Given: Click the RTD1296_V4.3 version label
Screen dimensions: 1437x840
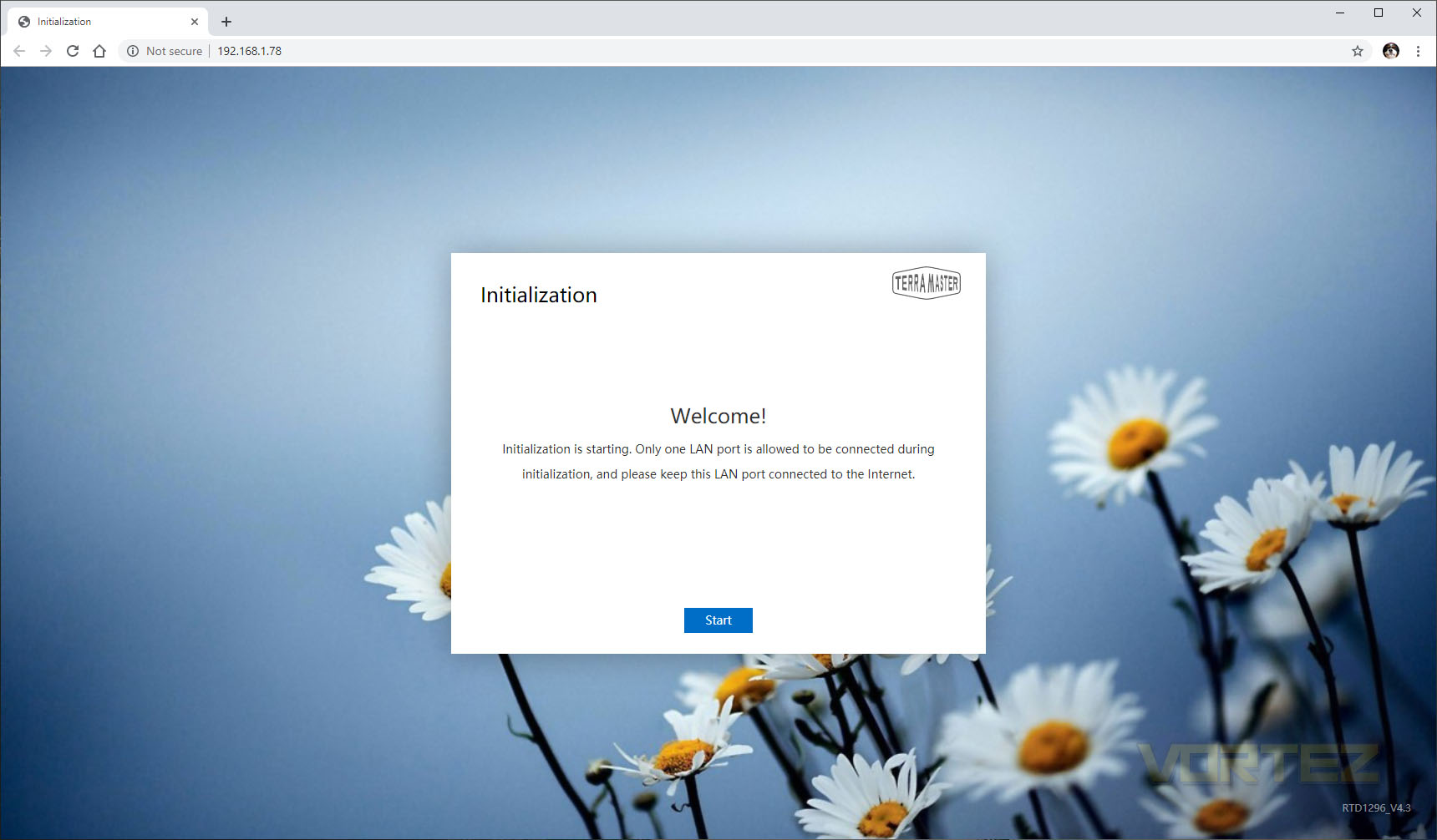Looking at the screenshot, I should pyautogui.click(x=1376, y=807).
